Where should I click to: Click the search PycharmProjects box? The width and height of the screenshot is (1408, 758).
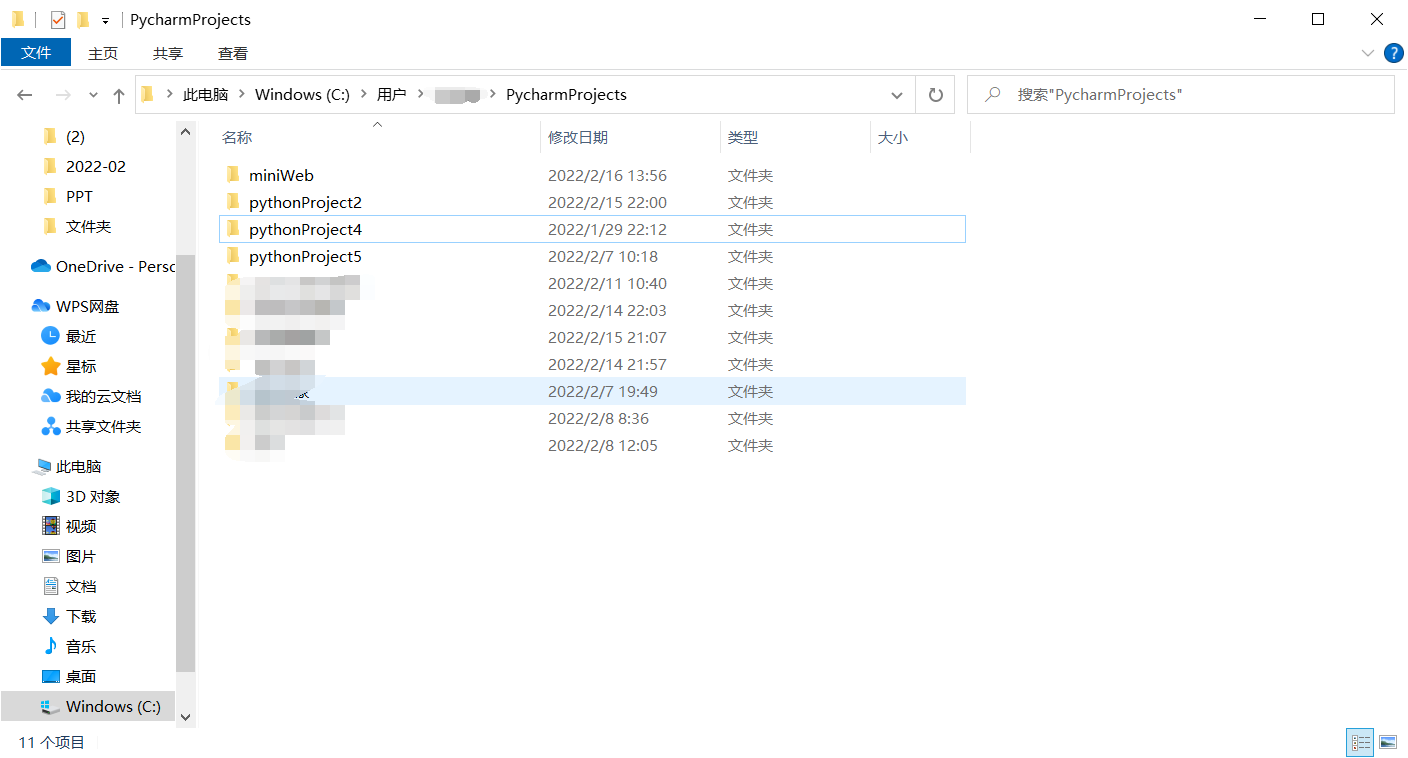pyautogui.click(x=1180, y=95)
